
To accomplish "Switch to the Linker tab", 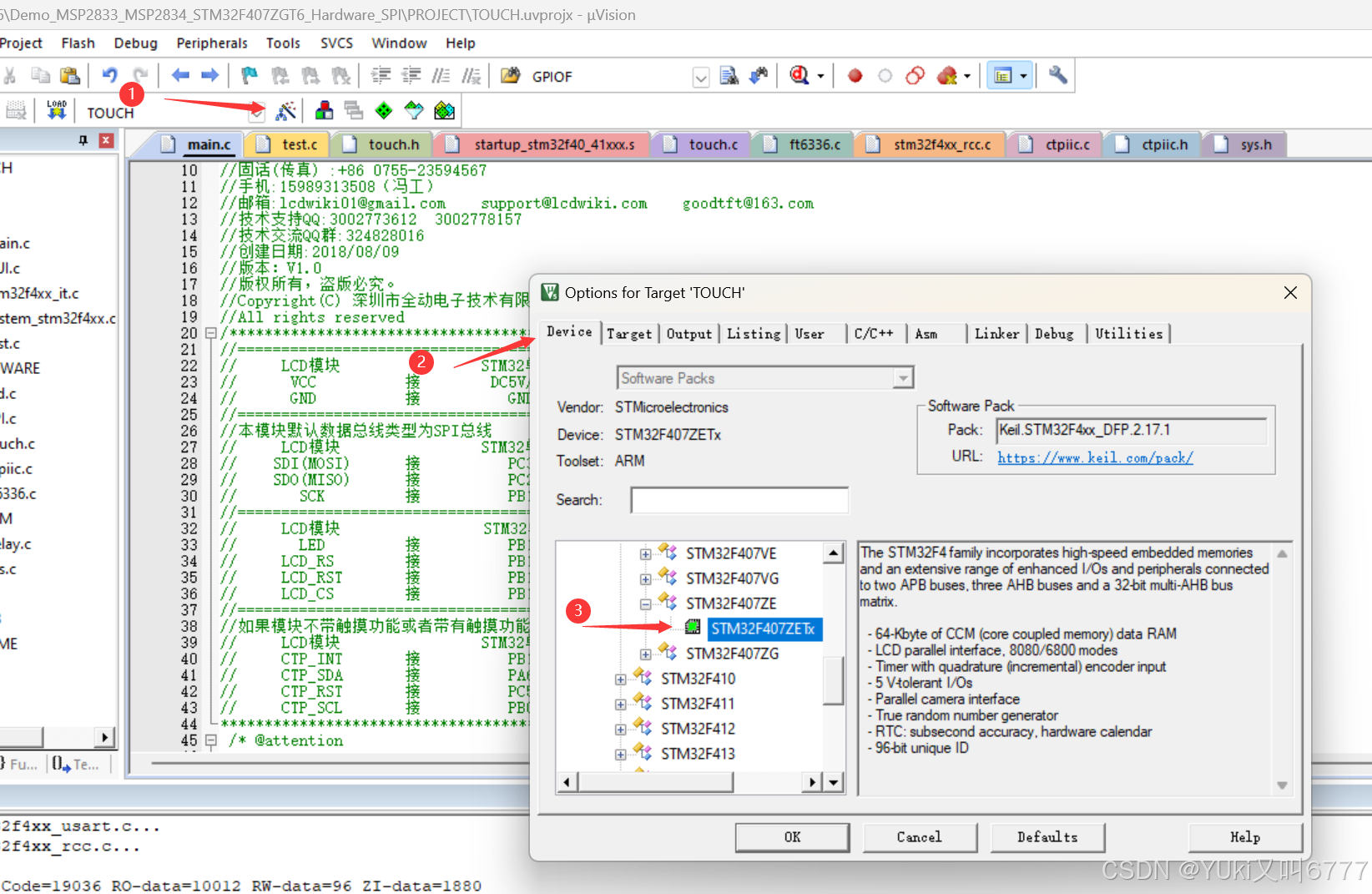I will pos(996,334).
